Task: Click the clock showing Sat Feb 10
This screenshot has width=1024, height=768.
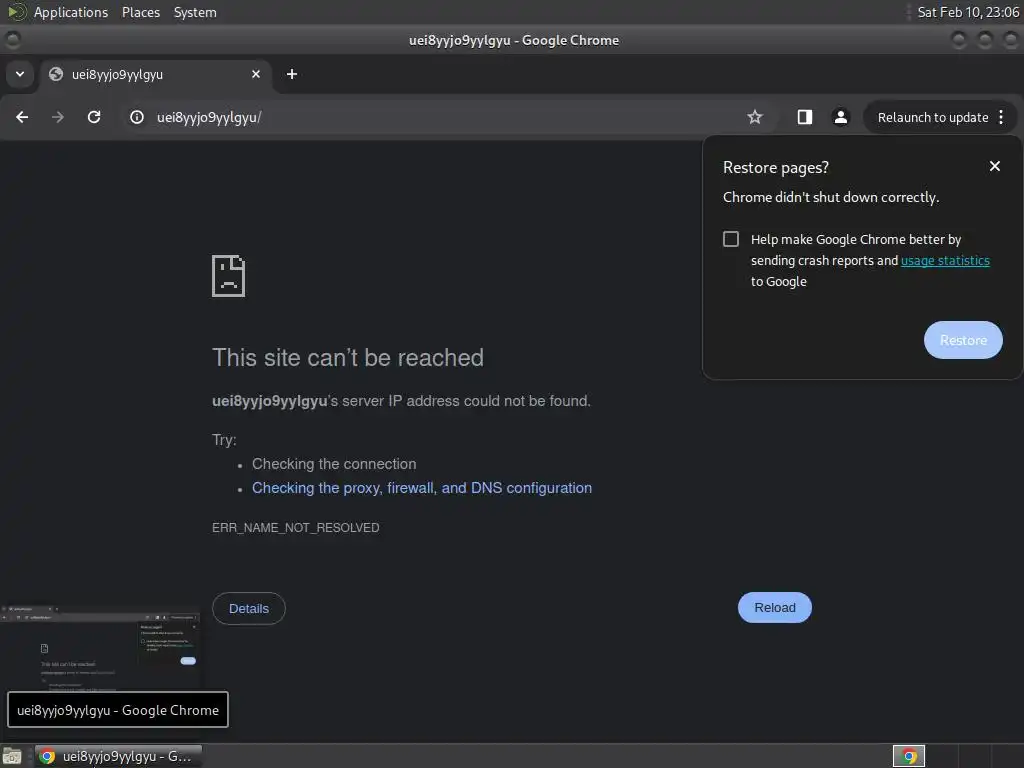Action: coord(968,12)
